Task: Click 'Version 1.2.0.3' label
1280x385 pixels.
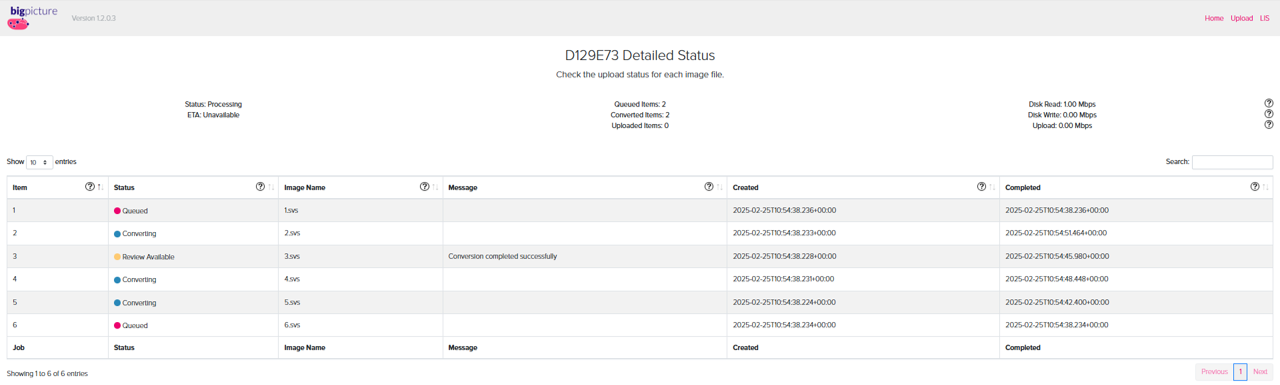Action: coord(94,18)
